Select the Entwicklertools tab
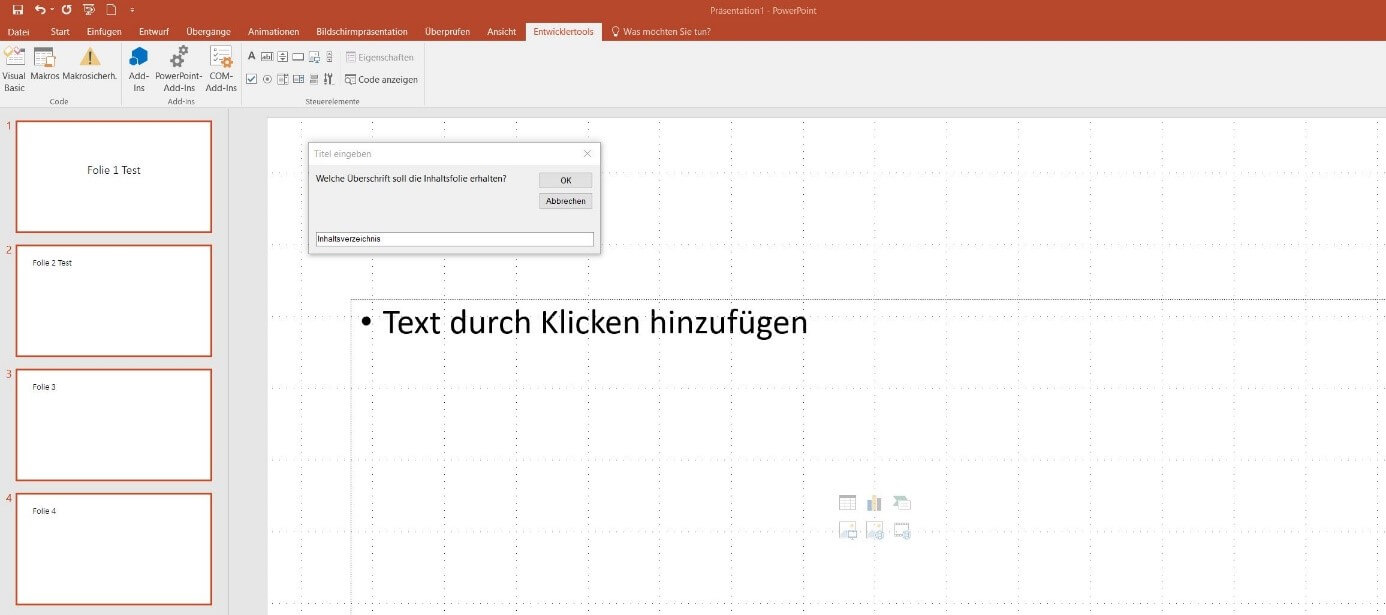Screen dimensions: 1386x615 [x=563, y=32]
